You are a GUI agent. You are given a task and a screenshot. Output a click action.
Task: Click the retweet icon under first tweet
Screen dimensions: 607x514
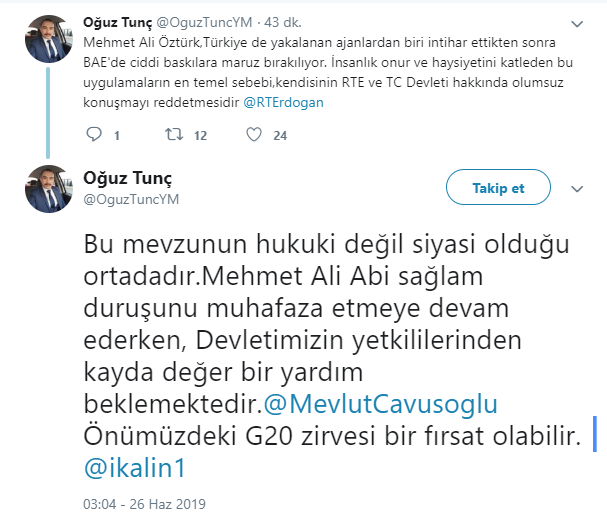coord(172,135)
